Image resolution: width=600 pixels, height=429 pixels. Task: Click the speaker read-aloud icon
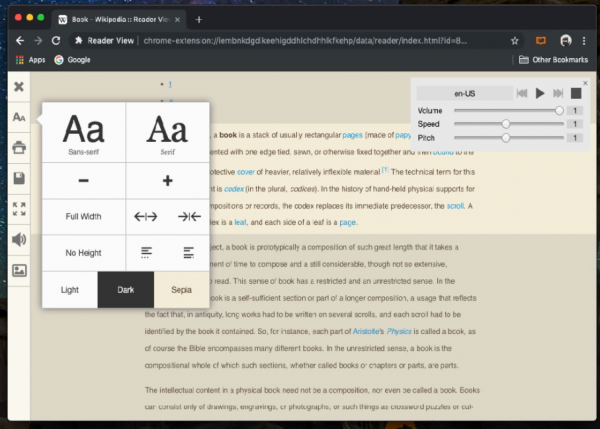(x=18, y=240)
